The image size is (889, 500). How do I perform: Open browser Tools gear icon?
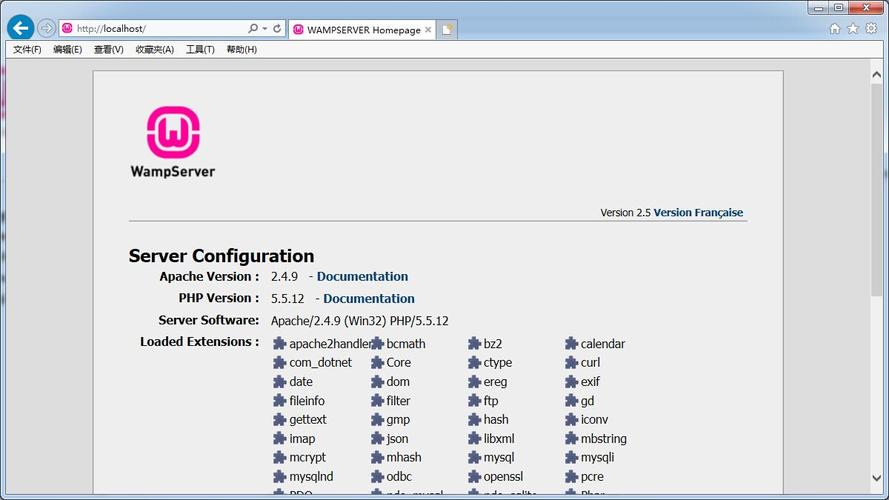coord(871,28)
